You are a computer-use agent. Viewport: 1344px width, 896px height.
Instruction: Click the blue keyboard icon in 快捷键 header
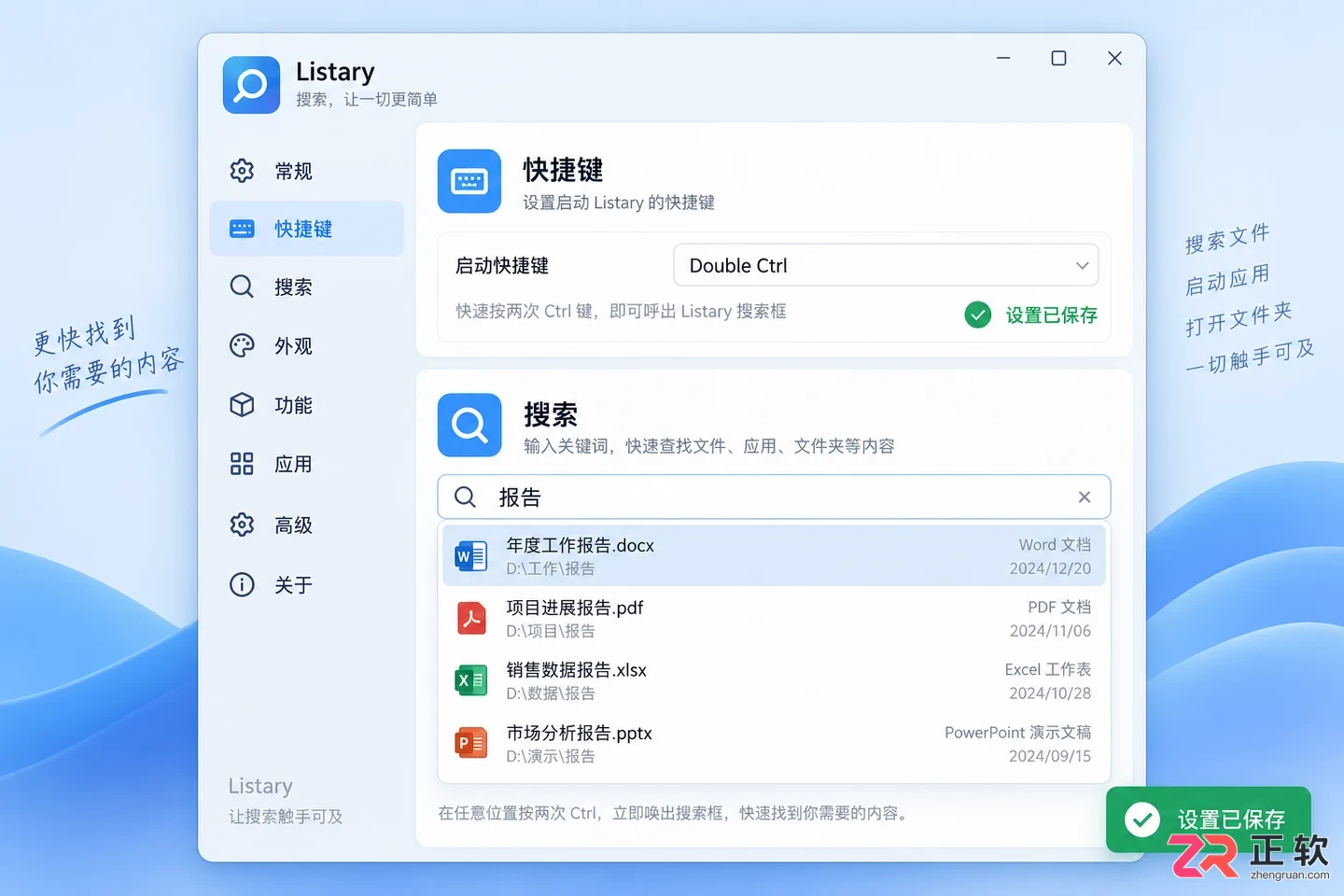click(x=469, y=181)
